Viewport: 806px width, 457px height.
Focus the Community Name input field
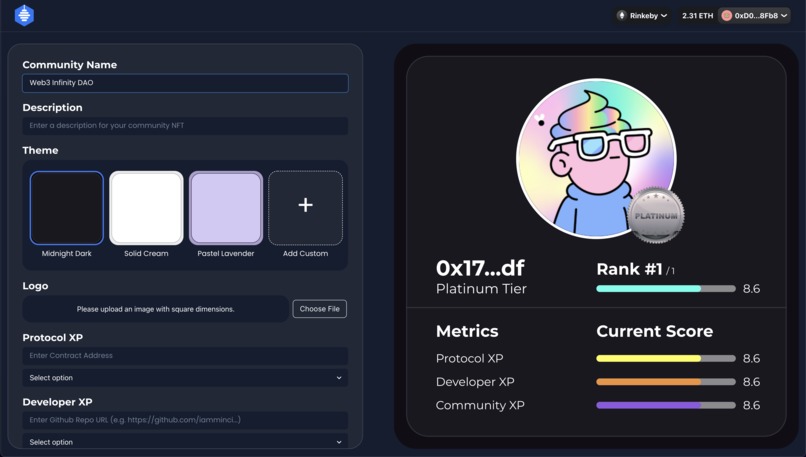point(185,83)
